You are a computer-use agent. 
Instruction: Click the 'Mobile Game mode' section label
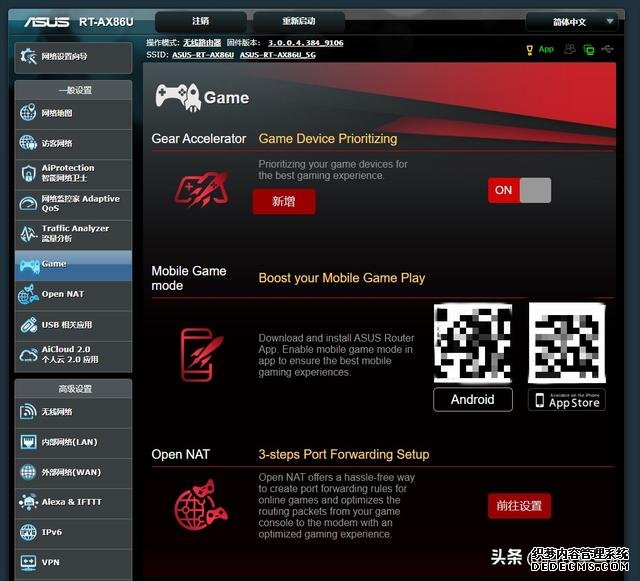click(x=189, y=278)
